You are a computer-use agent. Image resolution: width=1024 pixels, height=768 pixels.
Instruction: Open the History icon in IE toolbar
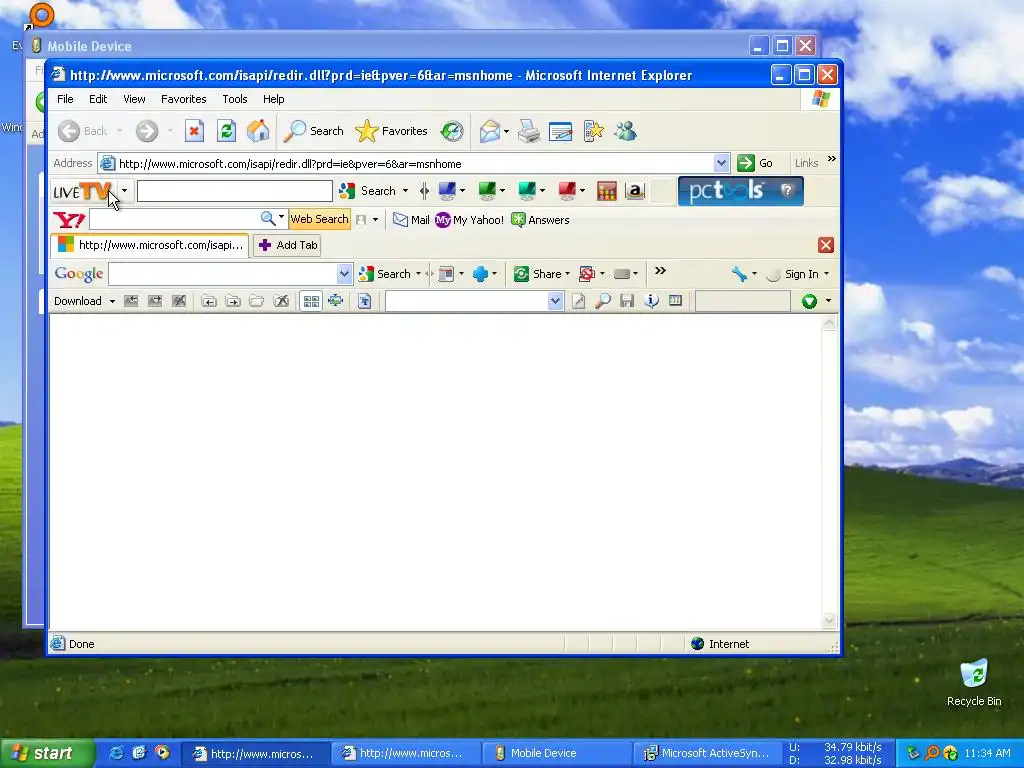point(452,131)
